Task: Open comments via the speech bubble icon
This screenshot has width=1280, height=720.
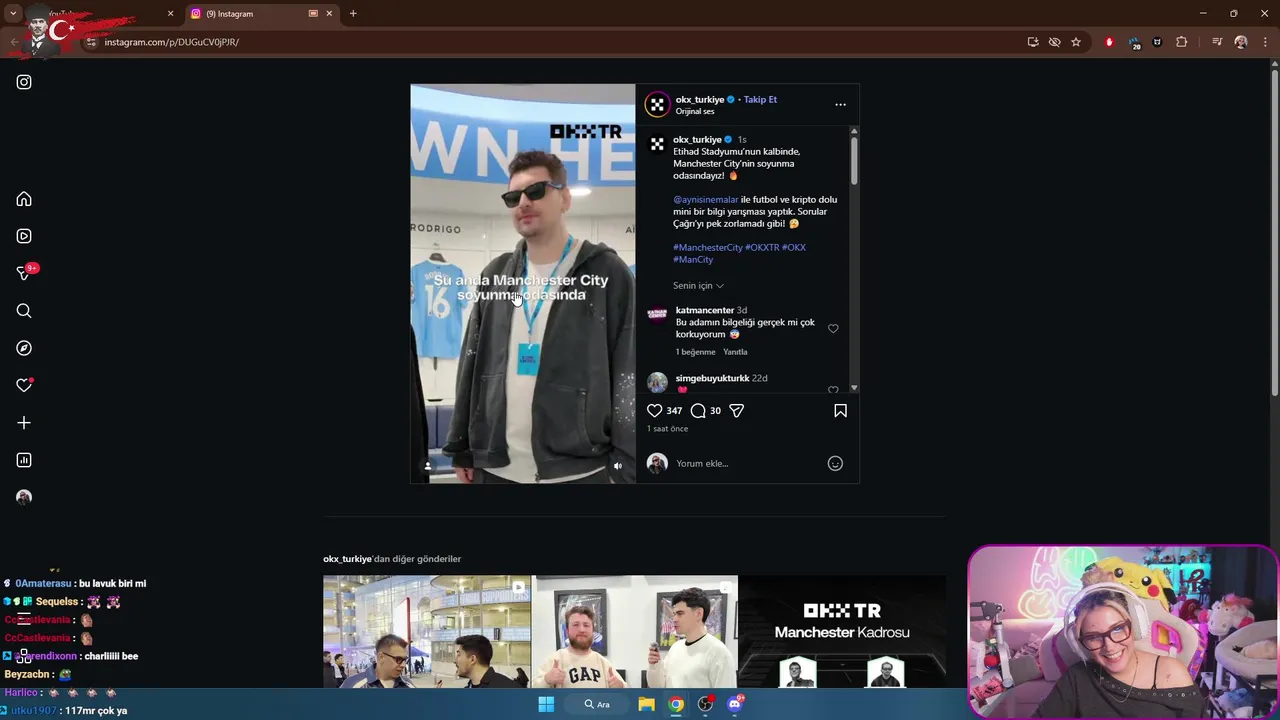Action: coord(698,411)
